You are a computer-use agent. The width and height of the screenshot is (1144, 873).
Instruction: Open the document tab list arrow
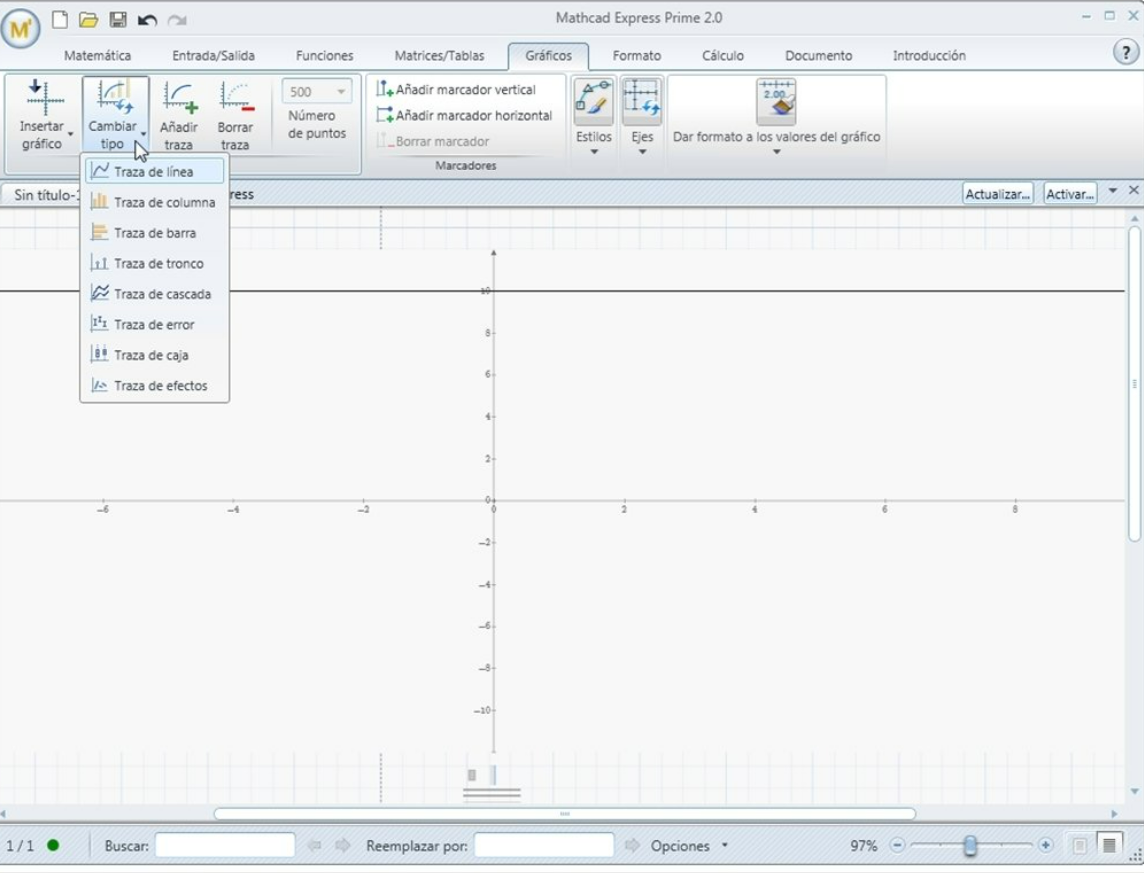pyautogui.click(x=1113, y=190)
